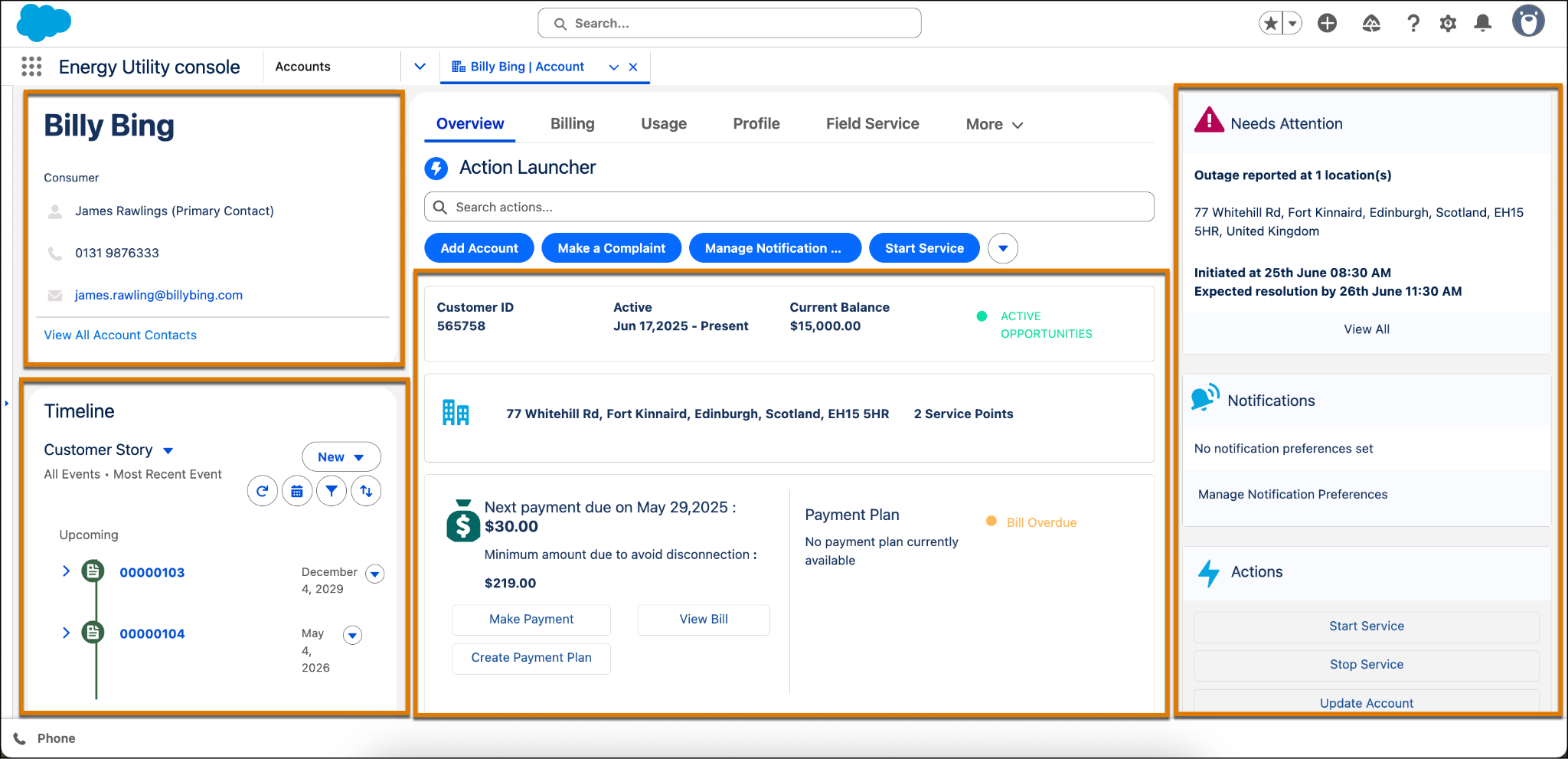
Task: Toggle Timeline sort order
Action: coord(366,491)
